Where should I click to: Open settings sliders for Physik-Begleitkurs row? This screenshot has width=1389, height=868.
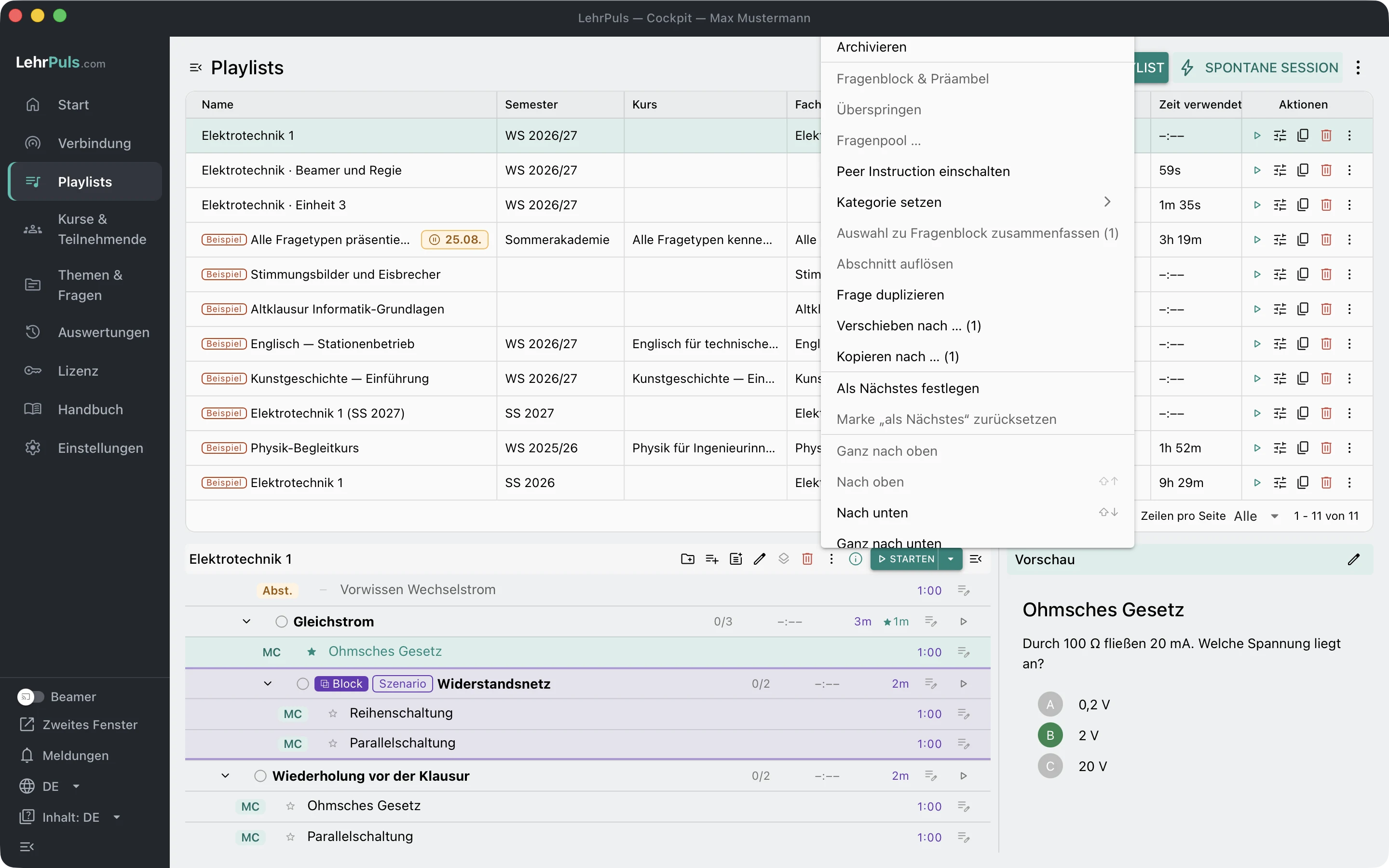1280,448
